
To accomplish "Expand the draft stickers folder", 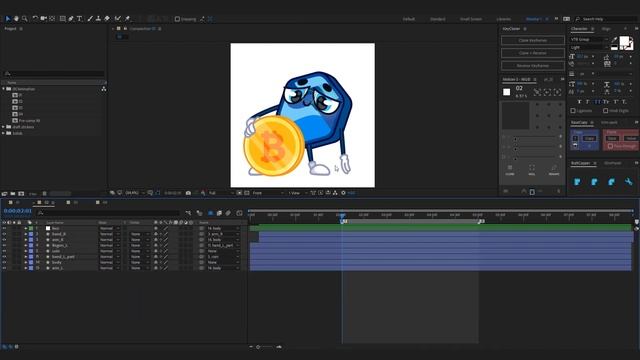I will click(4, 127).
